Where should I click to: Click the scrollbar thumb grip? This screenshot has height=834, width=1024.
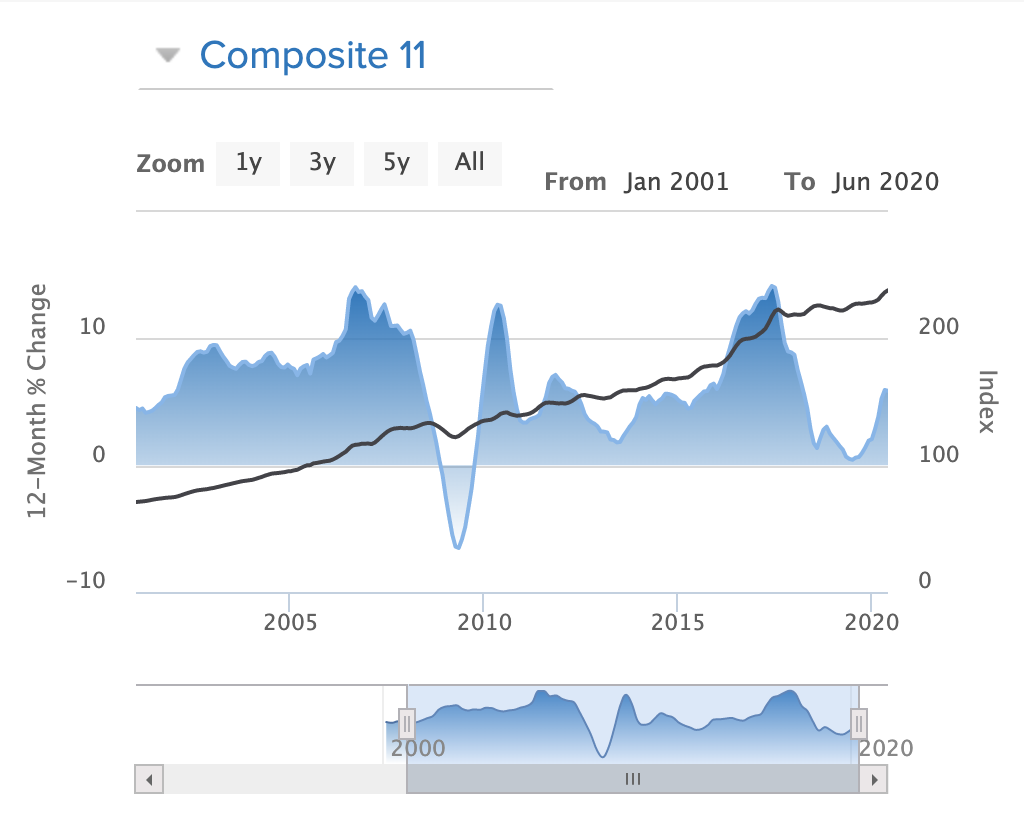632,779
